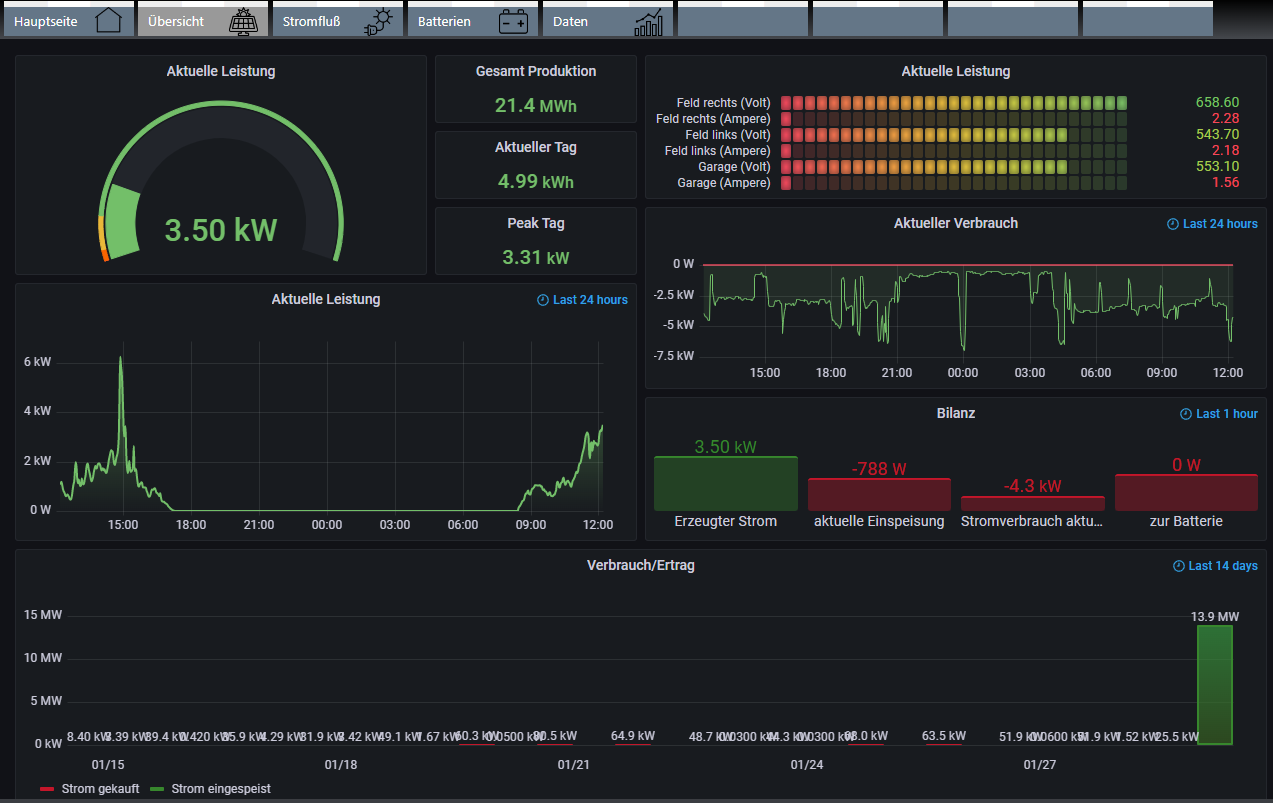Open Gesamt Produktion panel title menu
This screenshot has width=1273, height=803.
(x=536, y=71)
